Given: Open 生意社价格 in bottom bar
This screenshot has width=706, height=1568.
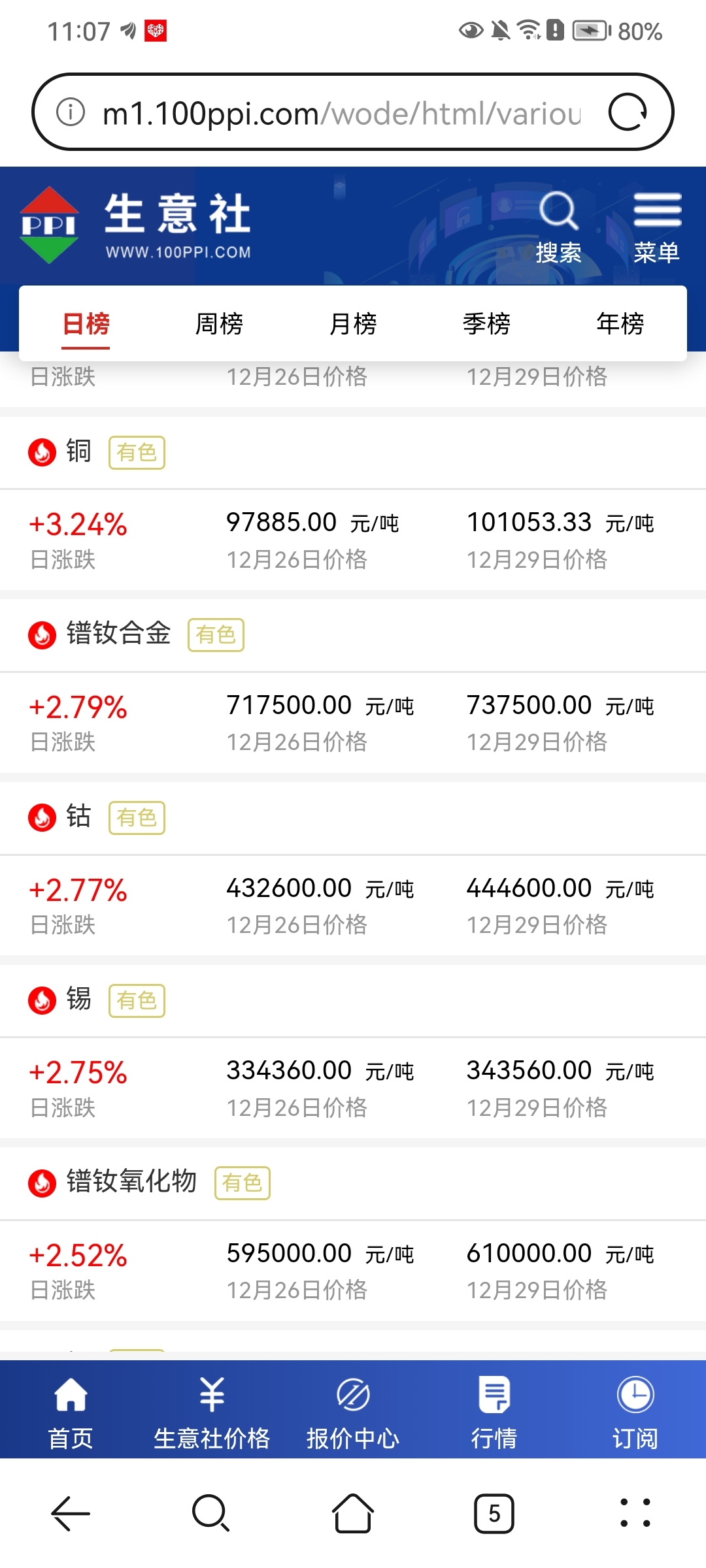Looking at the screenshot, I should pos(212,1411).
